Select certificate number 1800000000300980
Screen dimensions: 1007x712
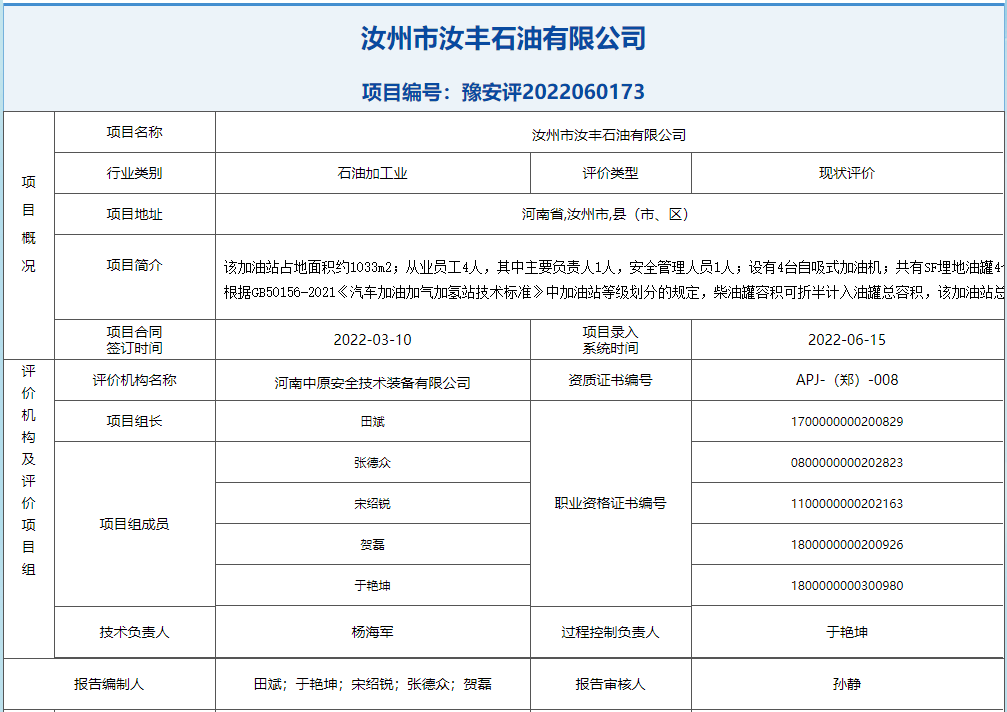847,586
